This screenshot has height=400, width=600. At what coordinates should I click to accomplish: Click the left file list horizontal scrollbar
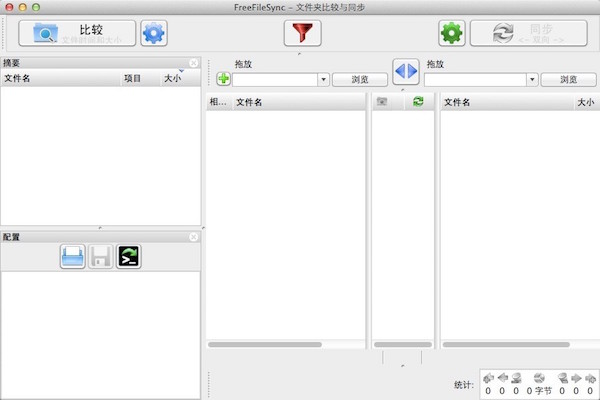(x=265, y=344)
